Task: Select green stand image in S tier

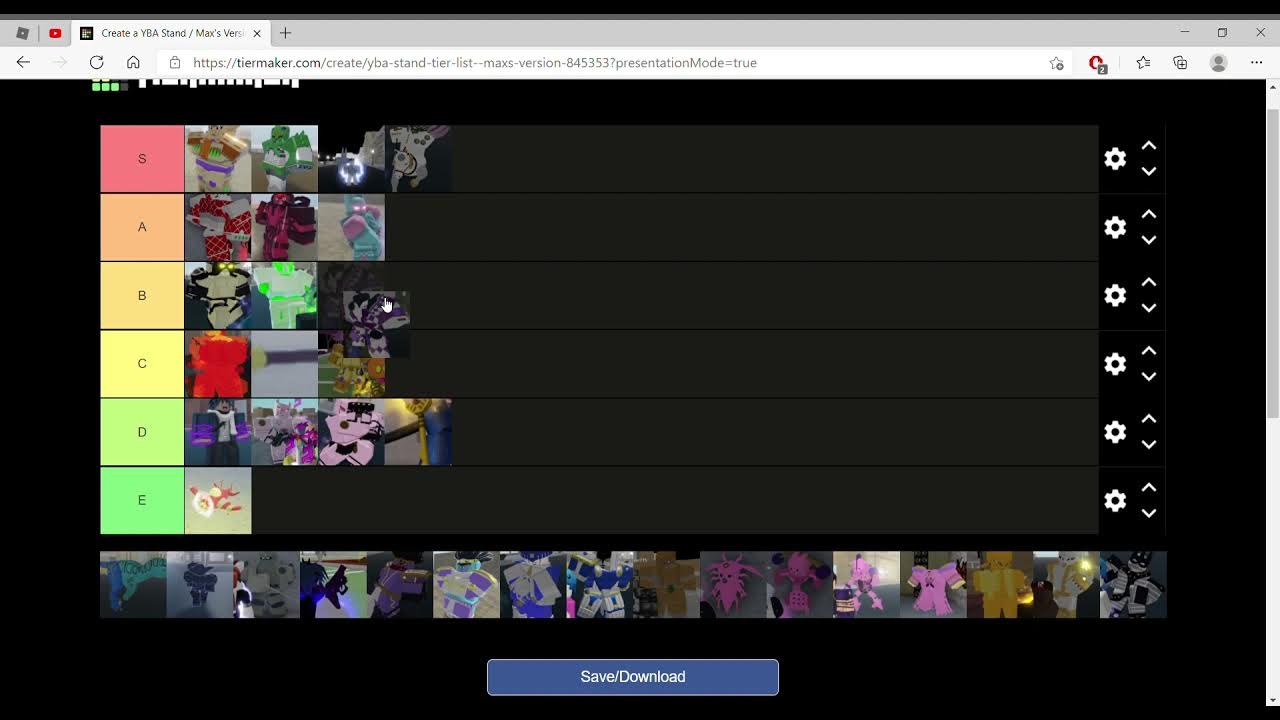Action: [284, 159]
